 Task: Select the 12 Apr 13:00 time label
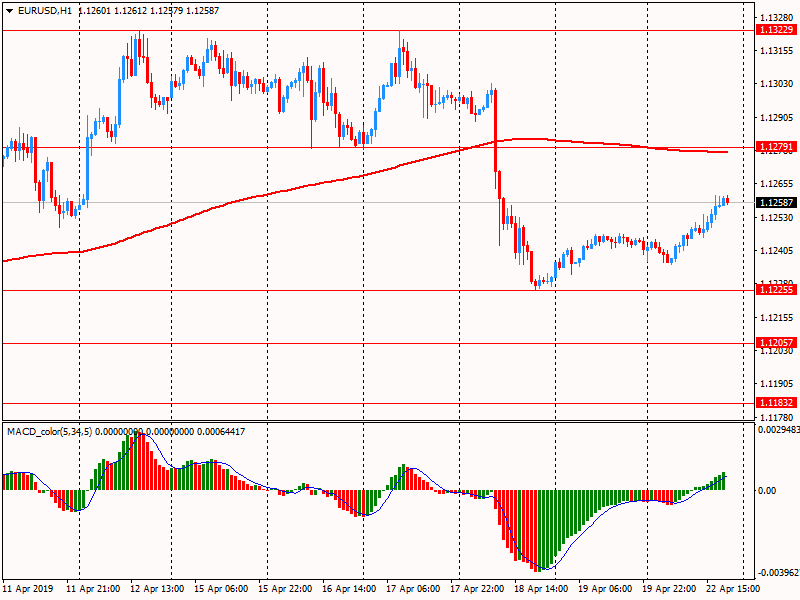[158, 589]
